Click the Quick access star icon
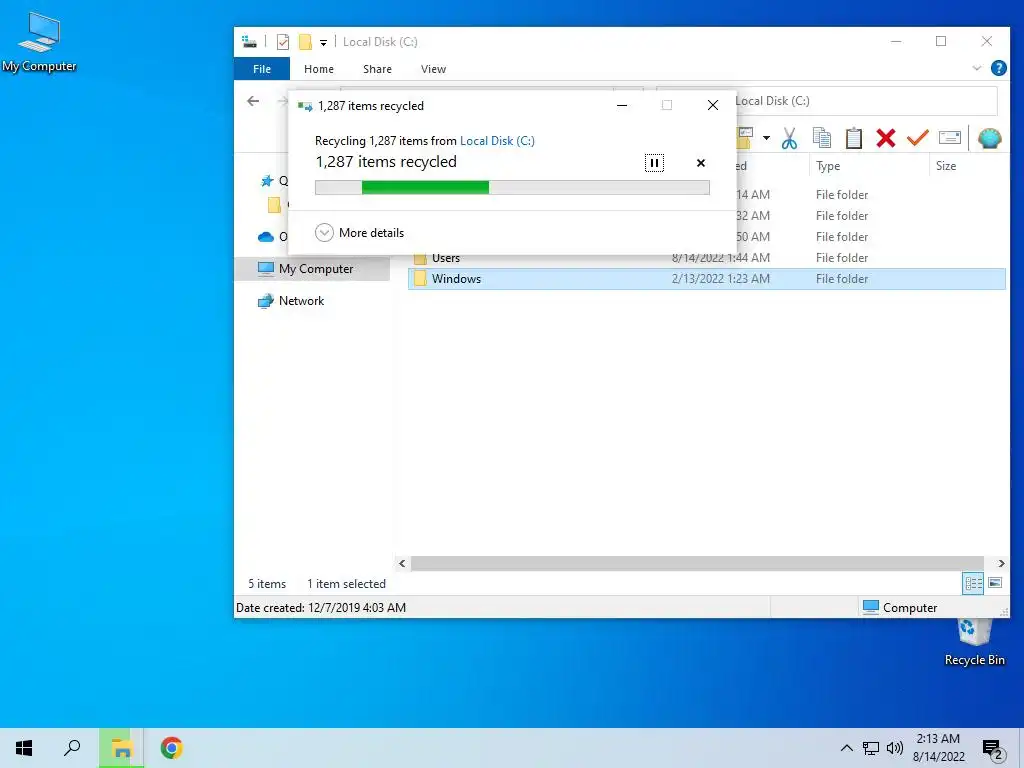Screen dimensions: 1024x768 [266, 181]
